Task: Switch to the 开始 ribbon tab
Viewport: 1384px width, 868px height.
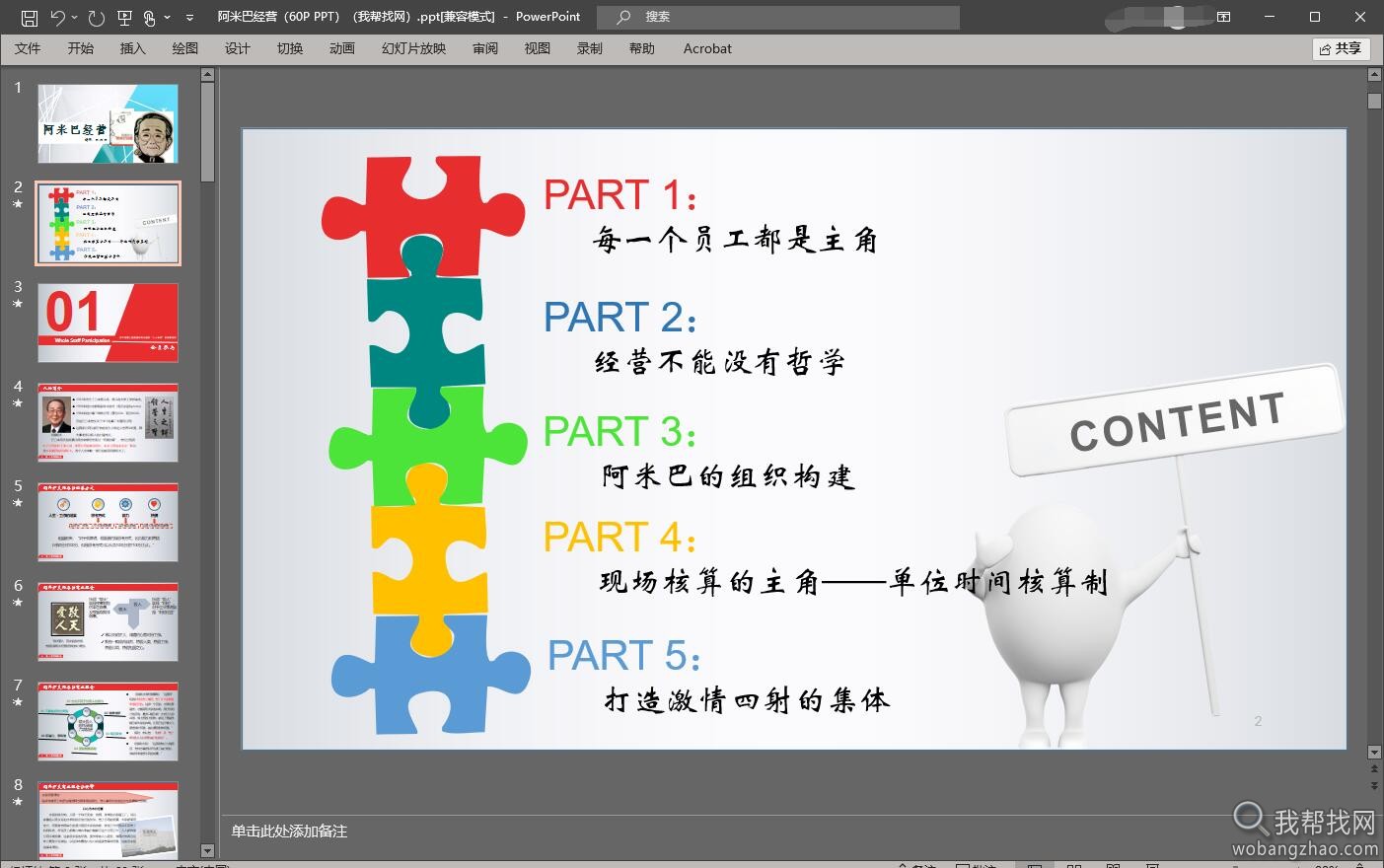Action: click(81, 48)
